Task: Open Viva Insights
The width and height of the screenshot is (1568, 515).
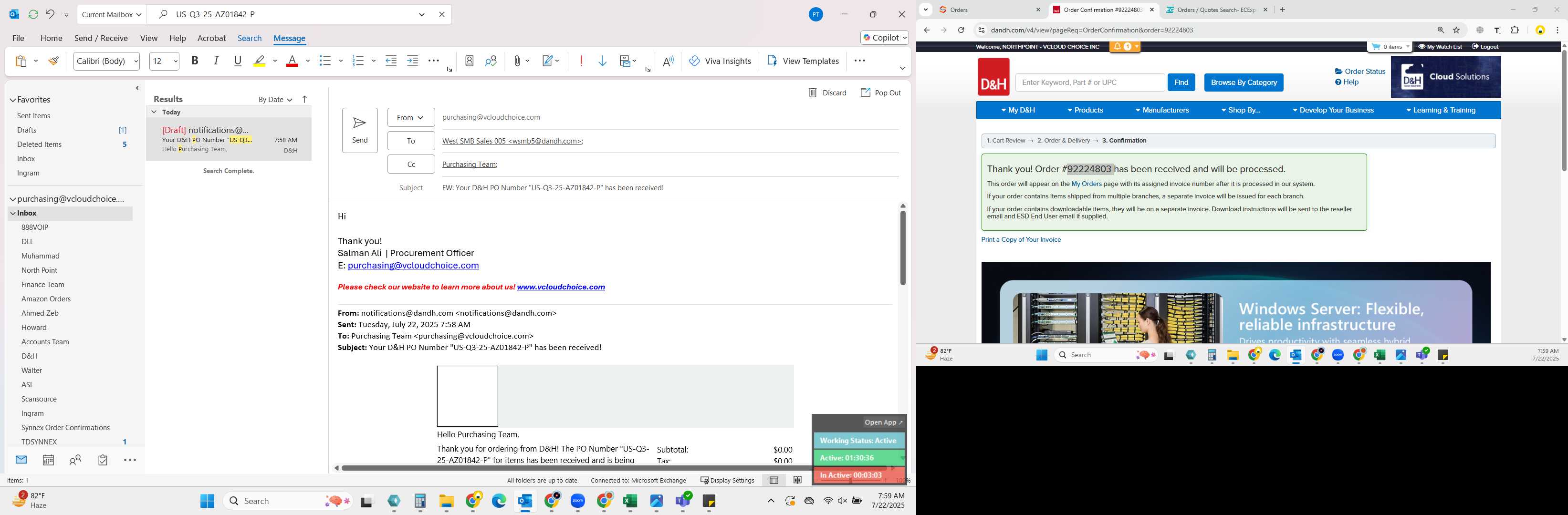Action: point(720,61)
